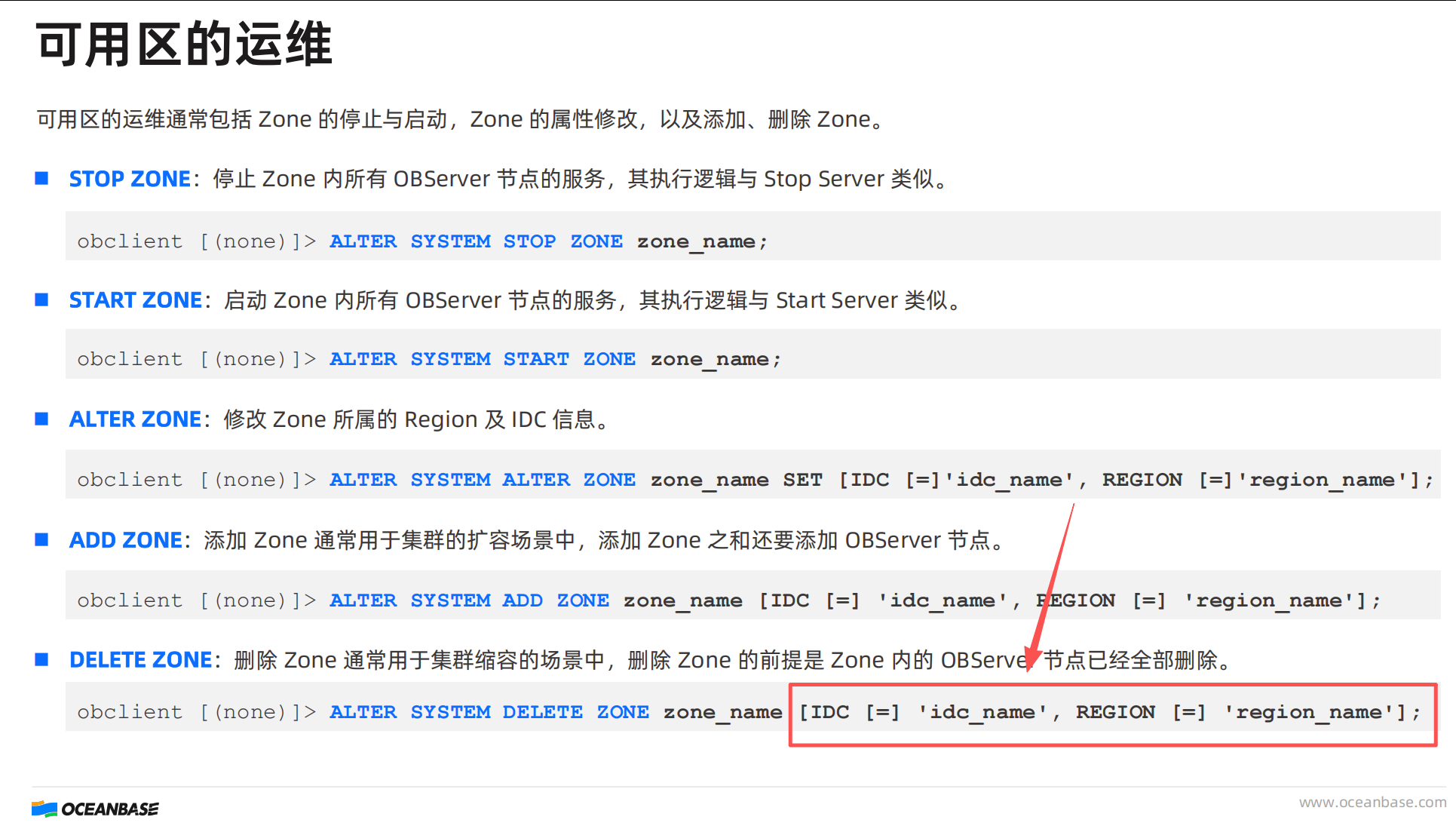
Task: Click blue bullet beside ADD ZONE
Action: [41, 540]
